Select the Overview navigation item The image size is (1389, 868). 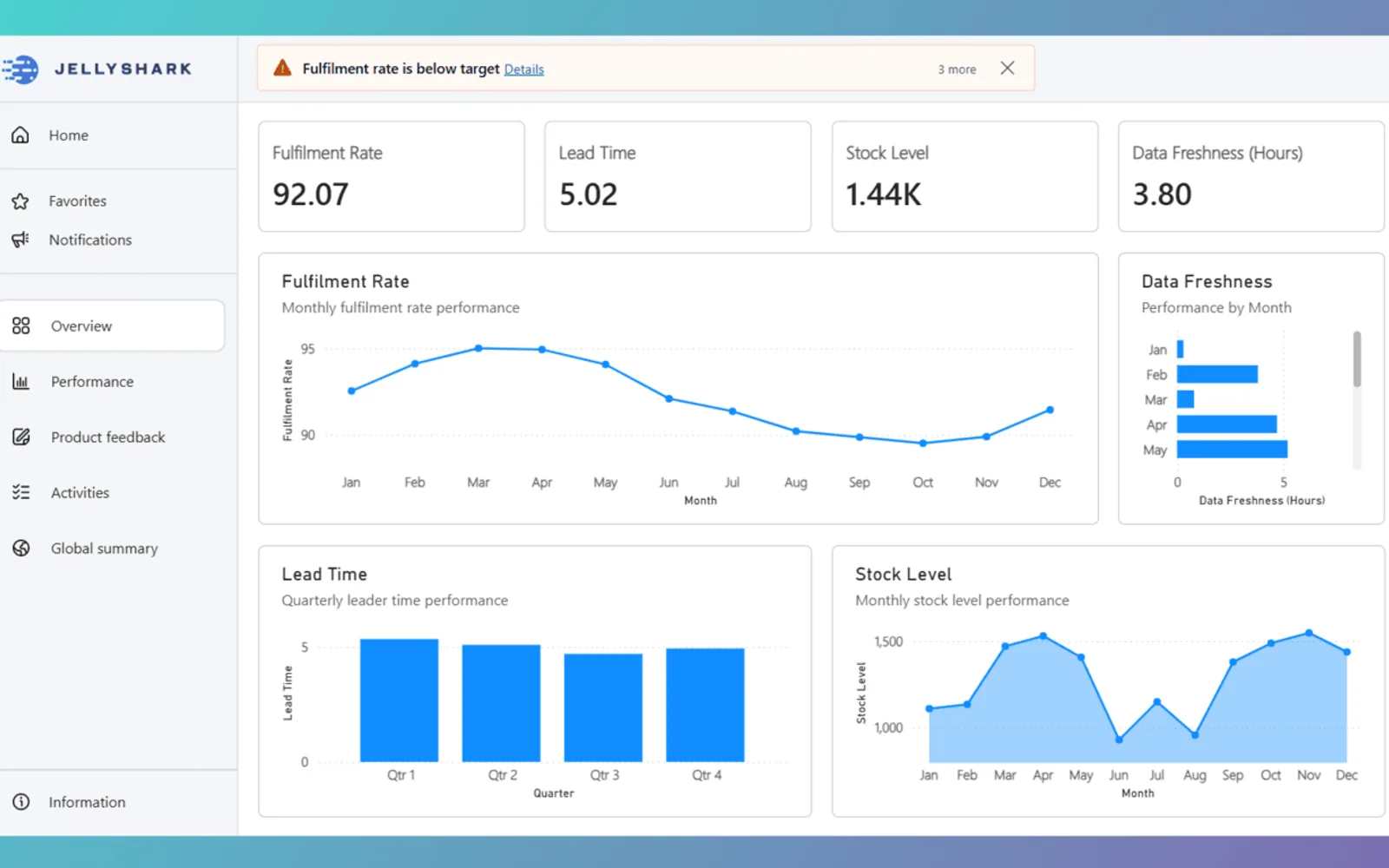[x=112, y=325]
